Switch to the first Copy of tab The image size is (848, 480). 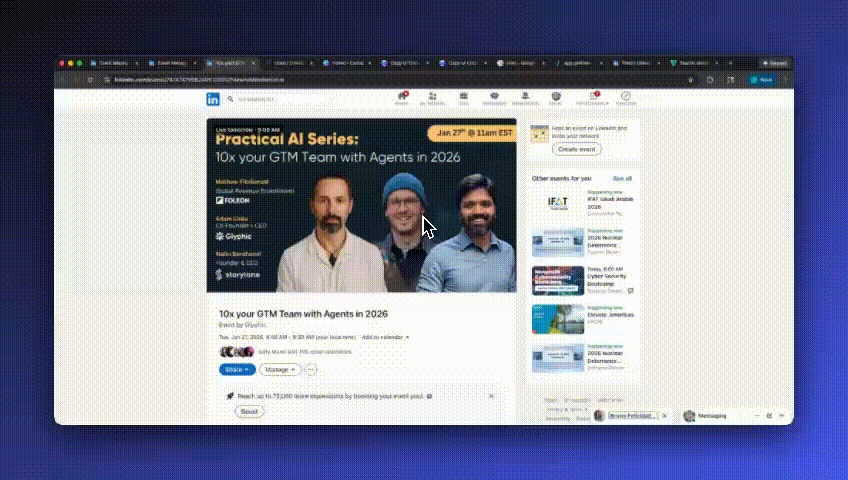point(405,63)
